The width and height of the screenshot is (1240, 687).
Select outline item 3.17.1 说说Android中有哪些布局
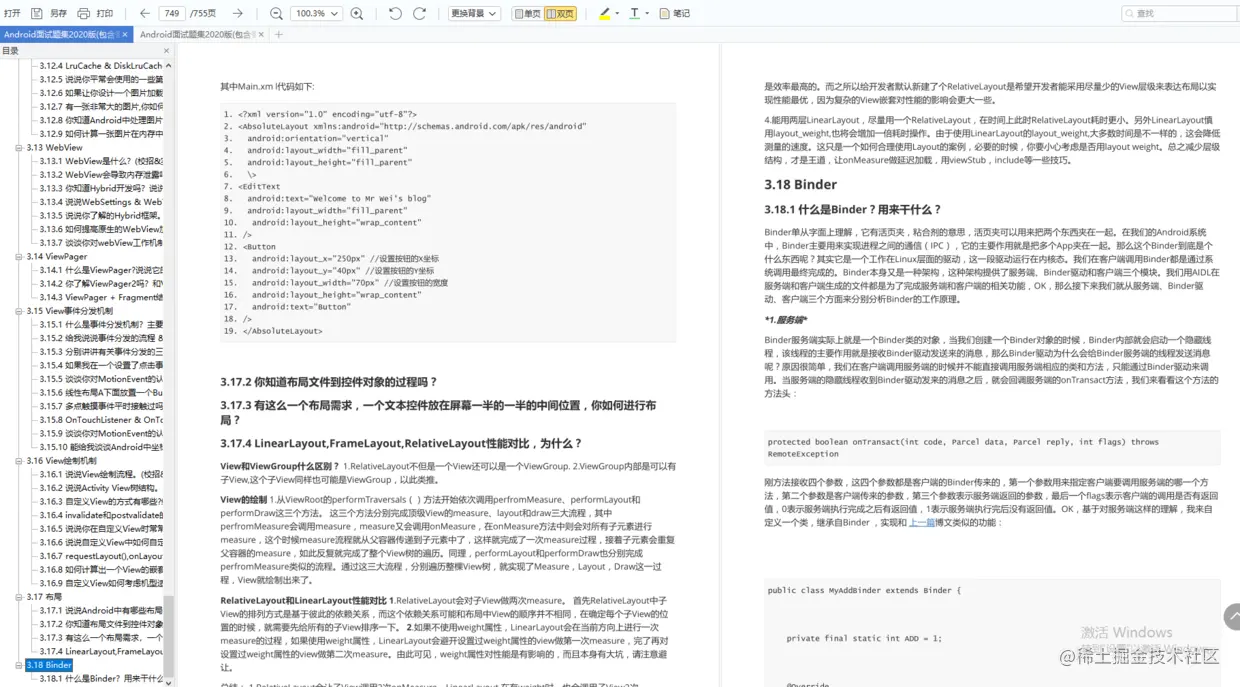click(101, 610)
